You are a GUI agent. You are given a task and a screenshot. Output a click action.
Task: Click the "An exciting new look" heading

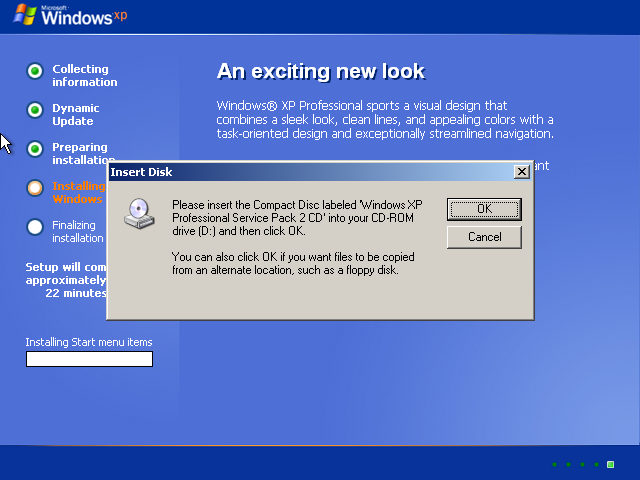pos(320,72)
